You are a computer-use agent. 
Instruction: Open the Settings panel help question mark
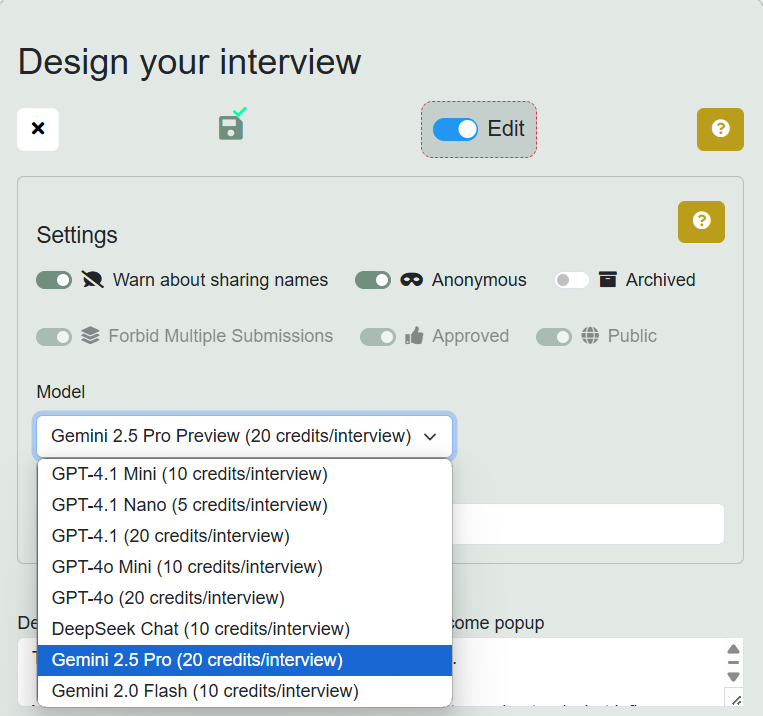(x=701, y=221)
